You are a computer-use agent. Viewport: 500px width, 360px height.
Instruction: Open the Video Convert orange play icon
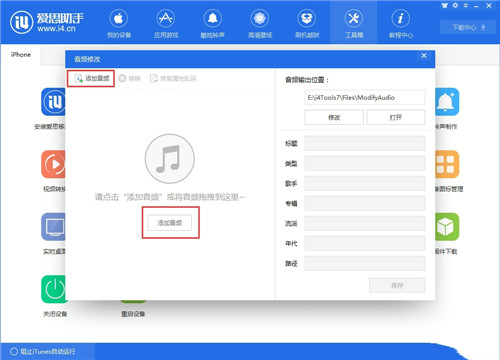(x=53, y=164)
